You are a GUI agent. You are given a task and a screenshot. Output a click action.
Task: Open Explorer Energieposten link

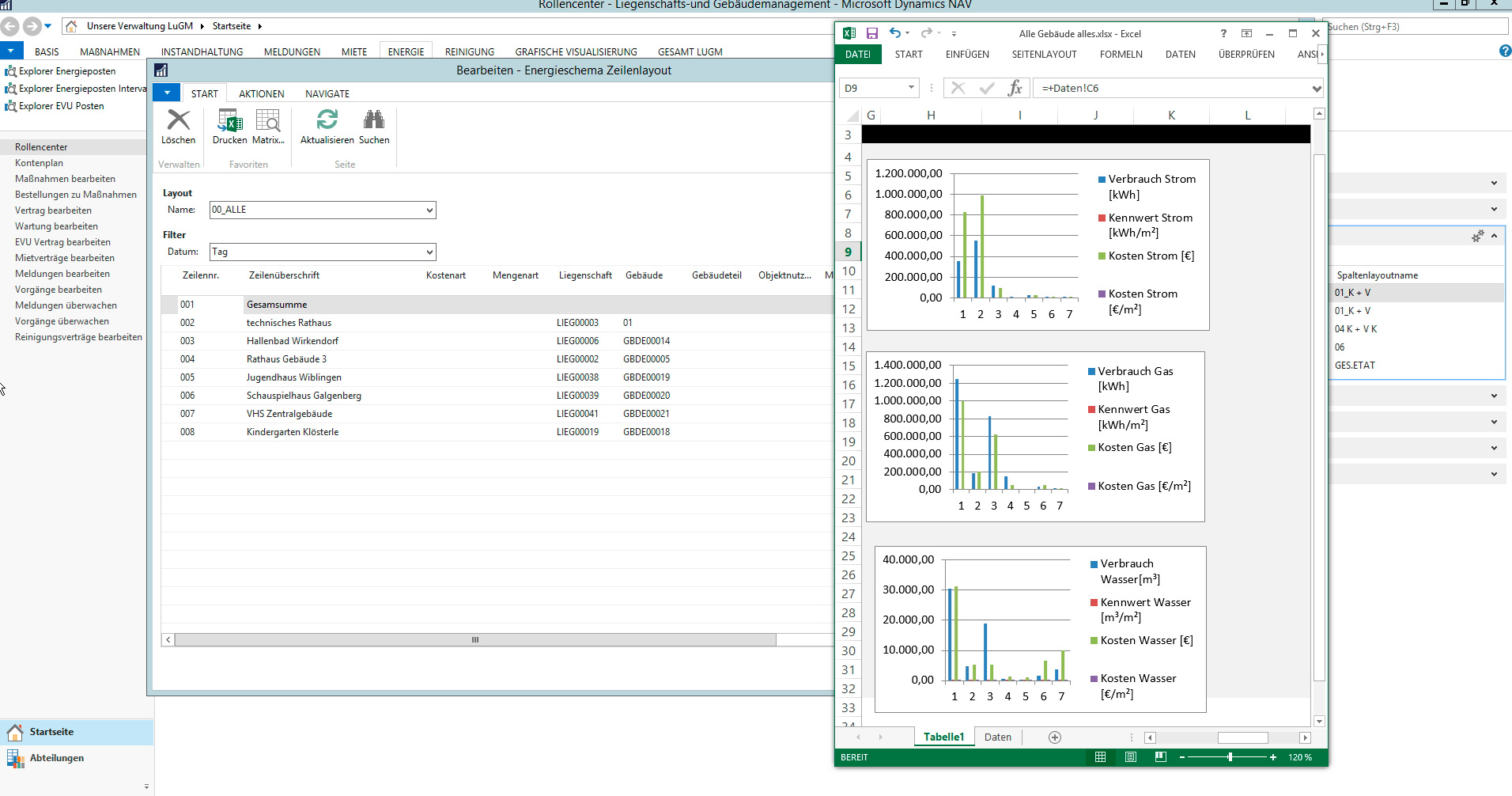tap(67, 71)
